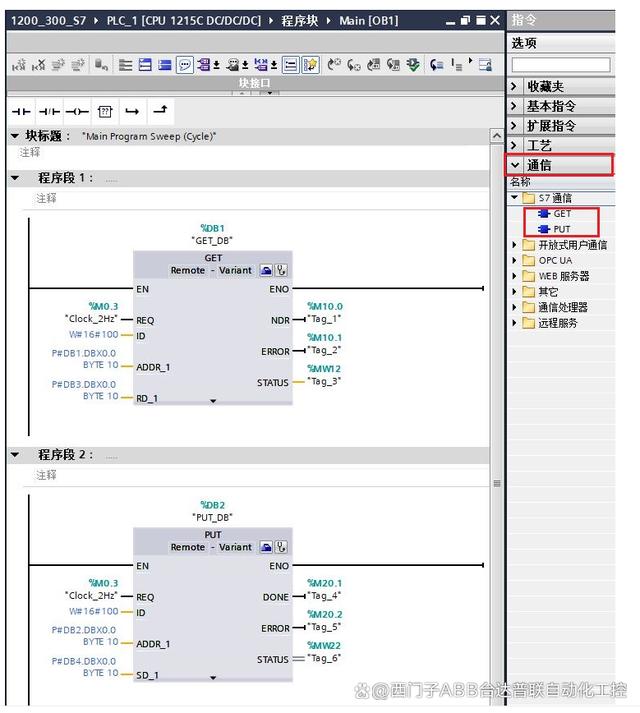Click the 块接口 block interface bar
Screen dimensions: 640x713
click(x=255, y=83)
